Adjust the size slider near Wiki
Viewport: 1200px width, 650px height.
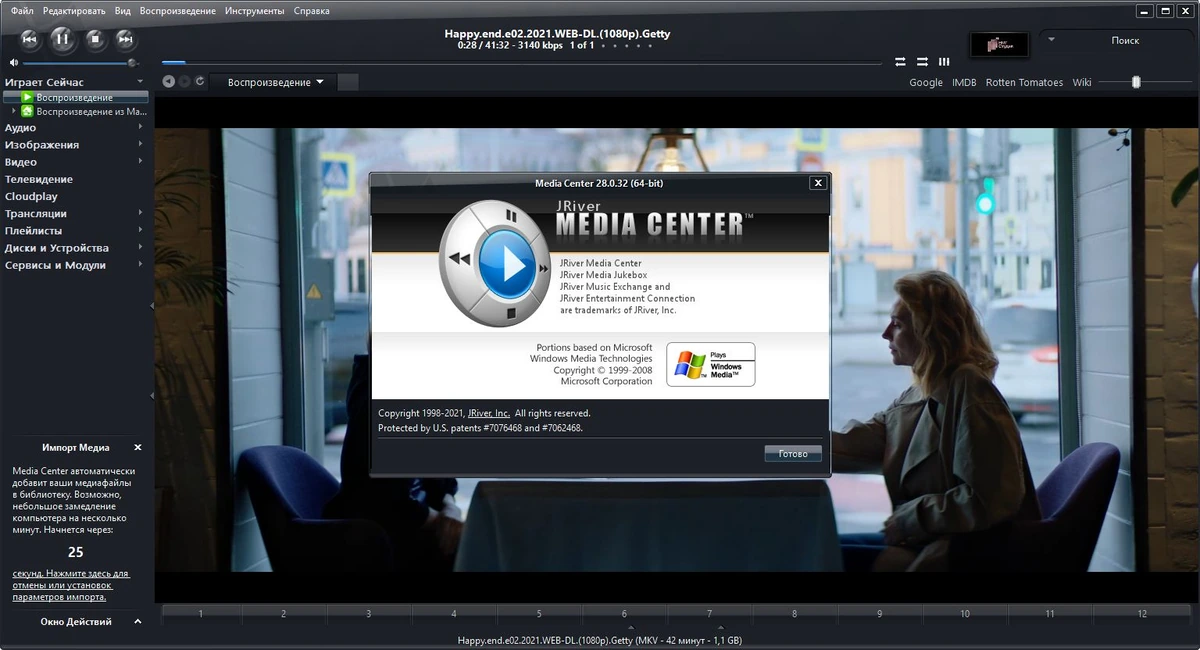tap(1136, 82)
